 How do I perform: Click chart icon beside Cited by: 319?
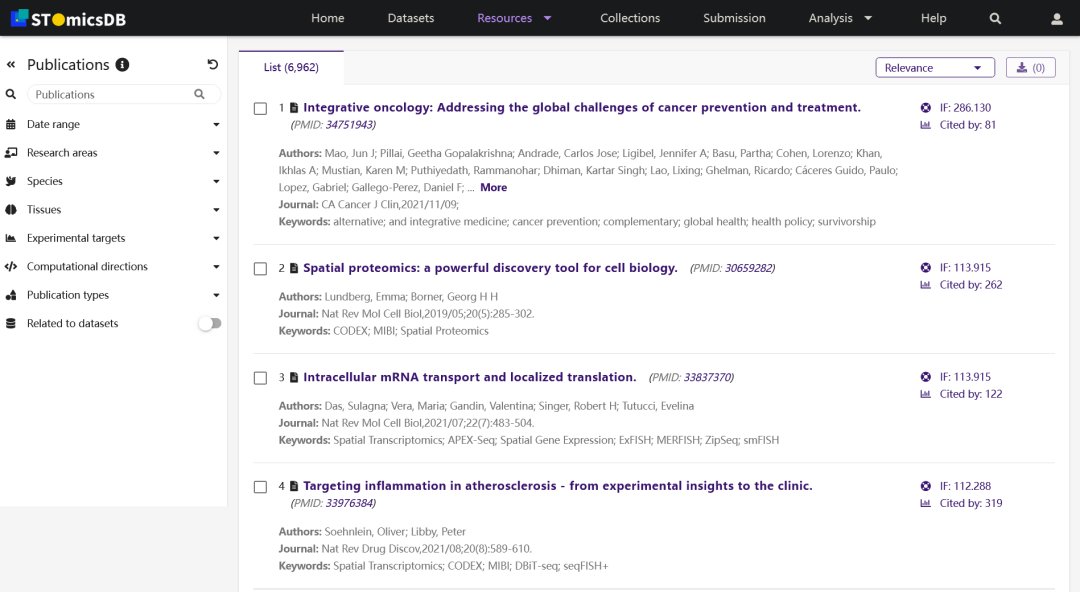pos(926,503)
